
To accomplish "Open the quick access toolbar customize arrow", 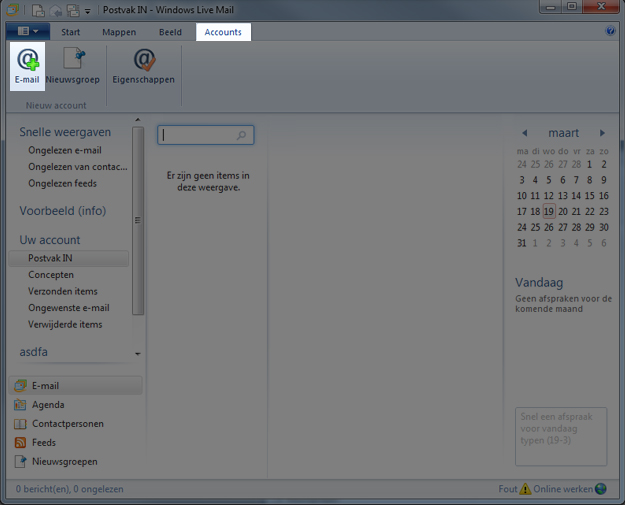I will [x=88, y=11].
